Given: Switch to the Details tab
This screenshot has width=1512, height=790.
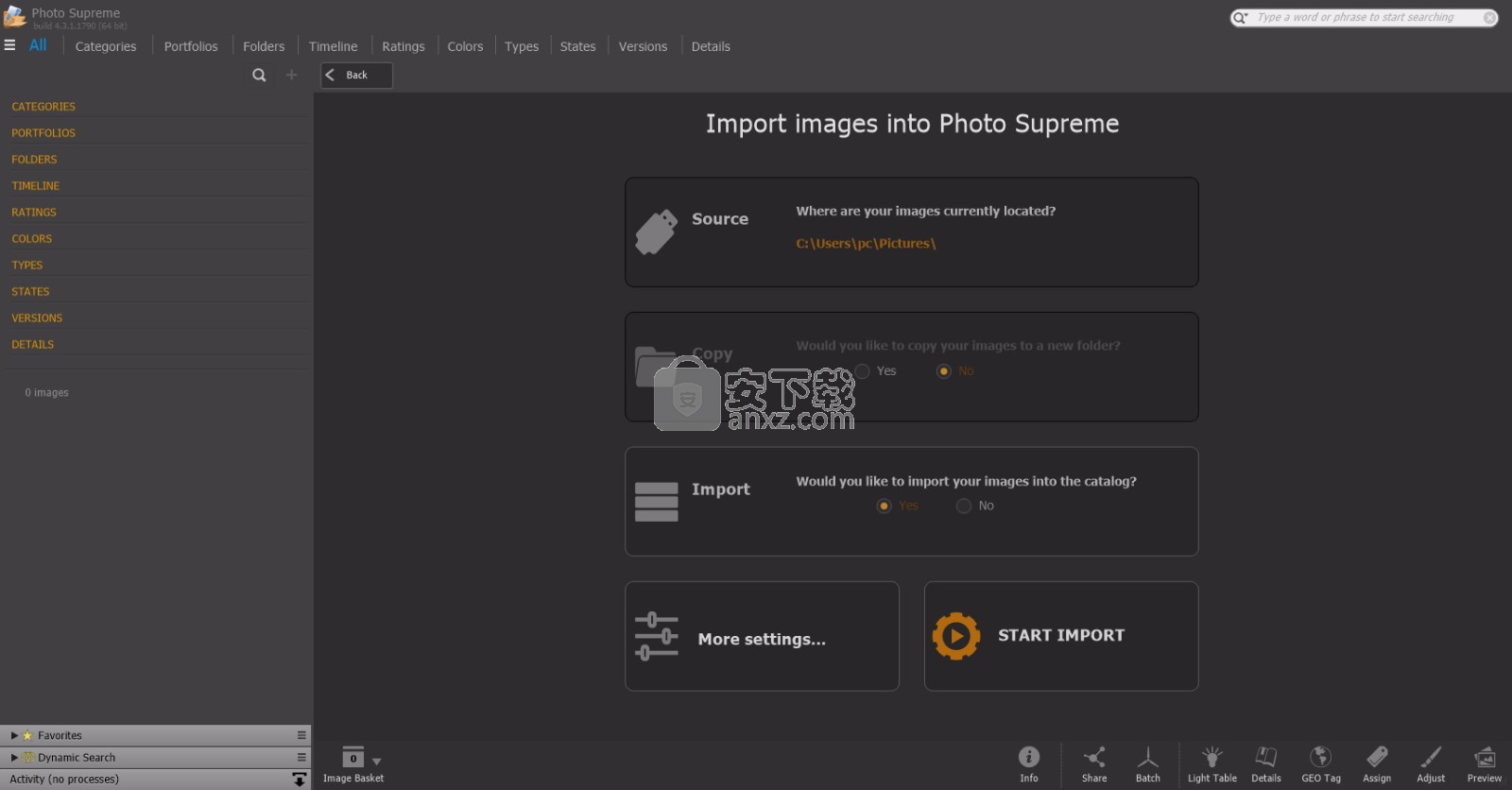Looking at the screenshot, I should (711, 46).
